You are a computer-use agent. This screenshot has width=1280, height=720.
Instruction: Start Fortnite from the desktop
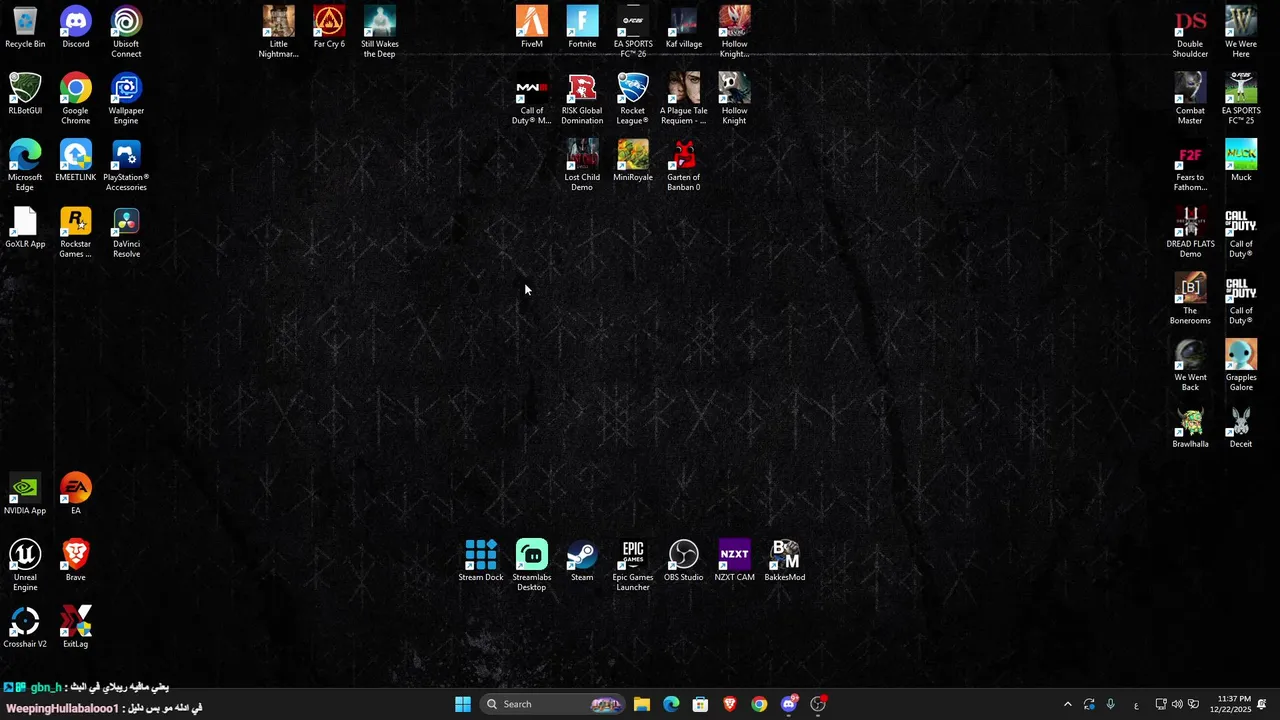pyautogui.click(x=582, y=28)
